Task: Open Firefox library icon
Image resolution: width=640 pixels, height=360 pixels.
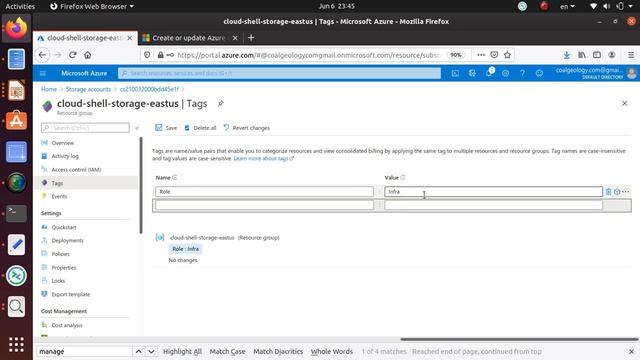Action: coord(582,55)
